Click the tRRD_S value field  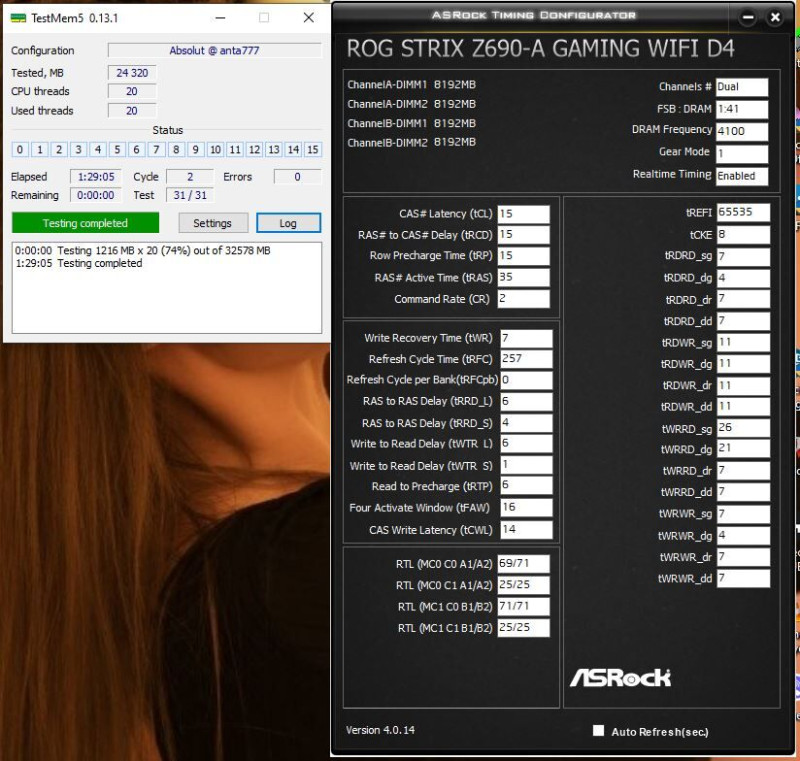(x=526, y=423)
